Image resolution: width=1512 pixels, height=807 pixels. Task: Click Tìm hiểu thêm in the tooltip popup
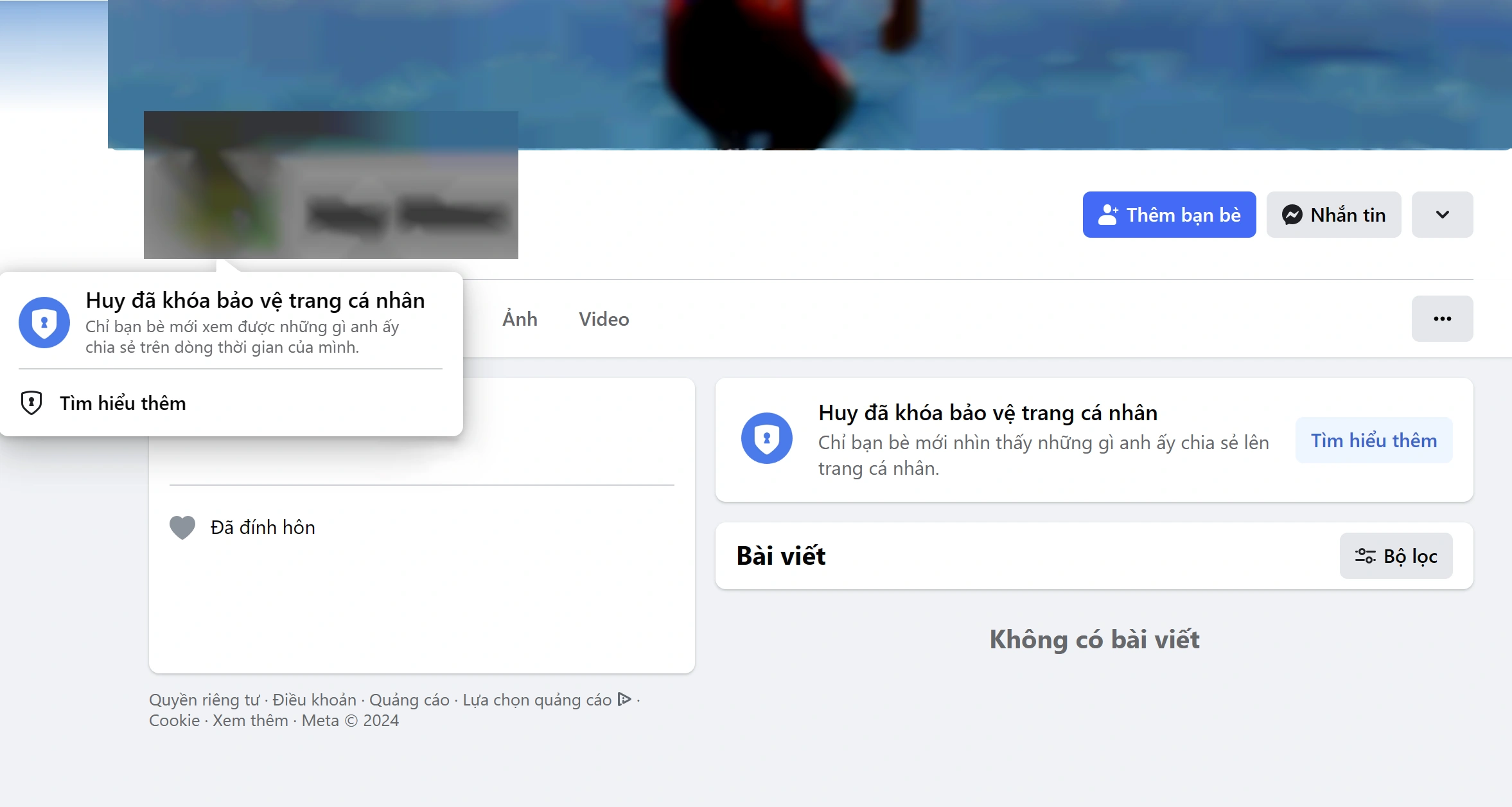point(123,403)
